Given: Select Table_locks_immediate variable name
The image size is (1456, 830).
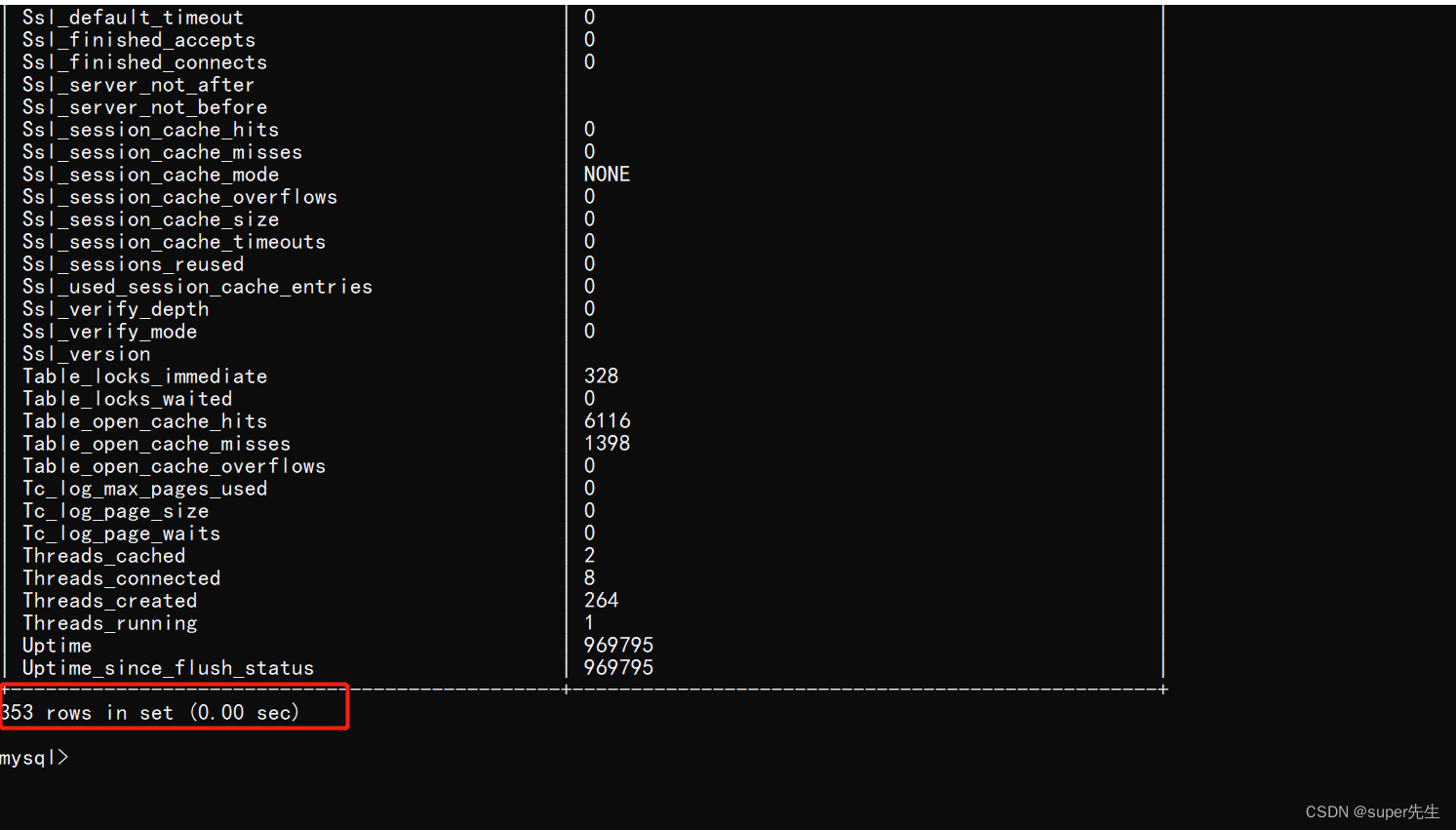Looking at the screenshot, I should 144,376.
